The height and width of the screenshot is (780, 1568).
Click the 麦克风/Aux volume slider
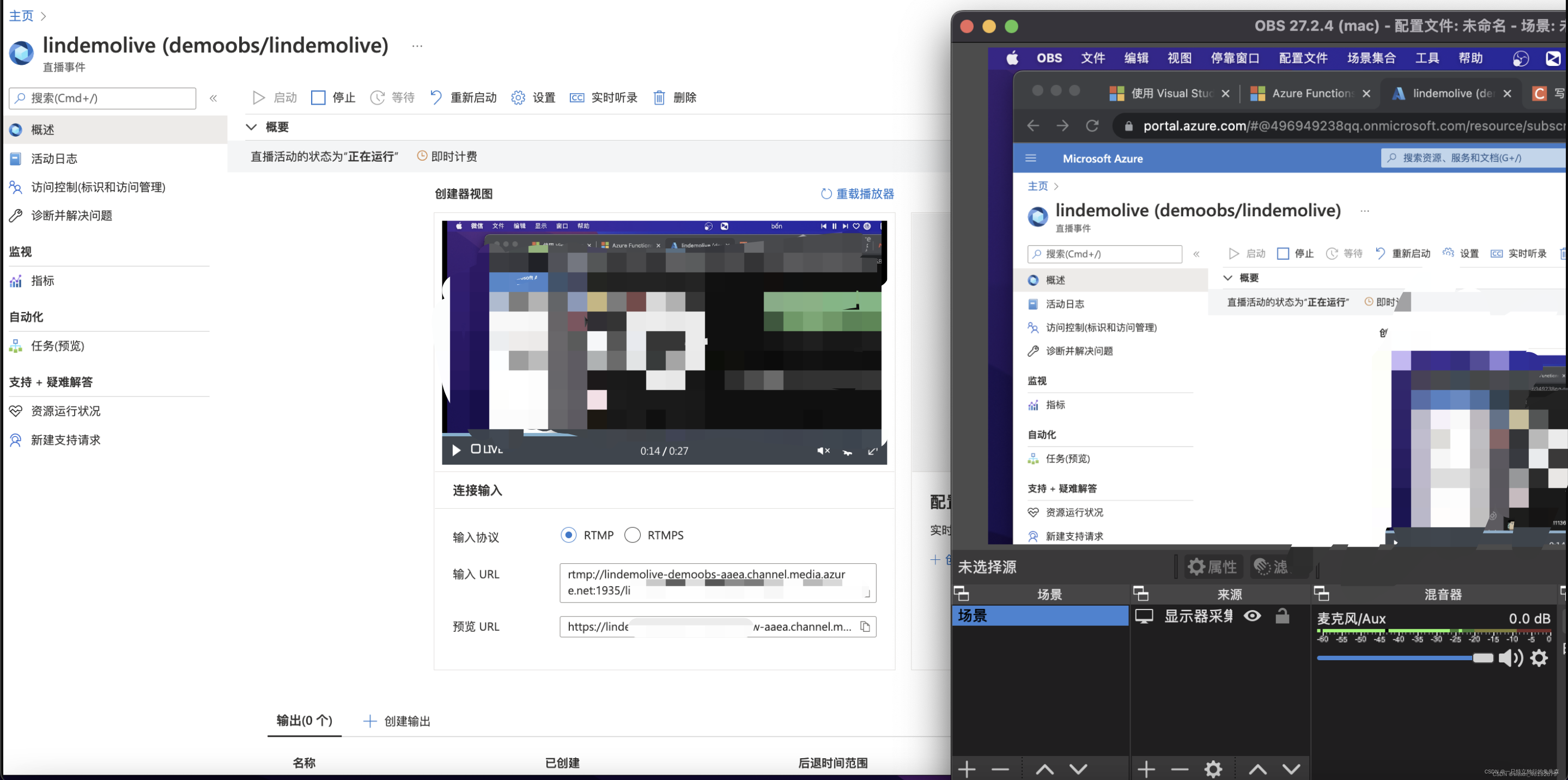tap(1404, 659)
